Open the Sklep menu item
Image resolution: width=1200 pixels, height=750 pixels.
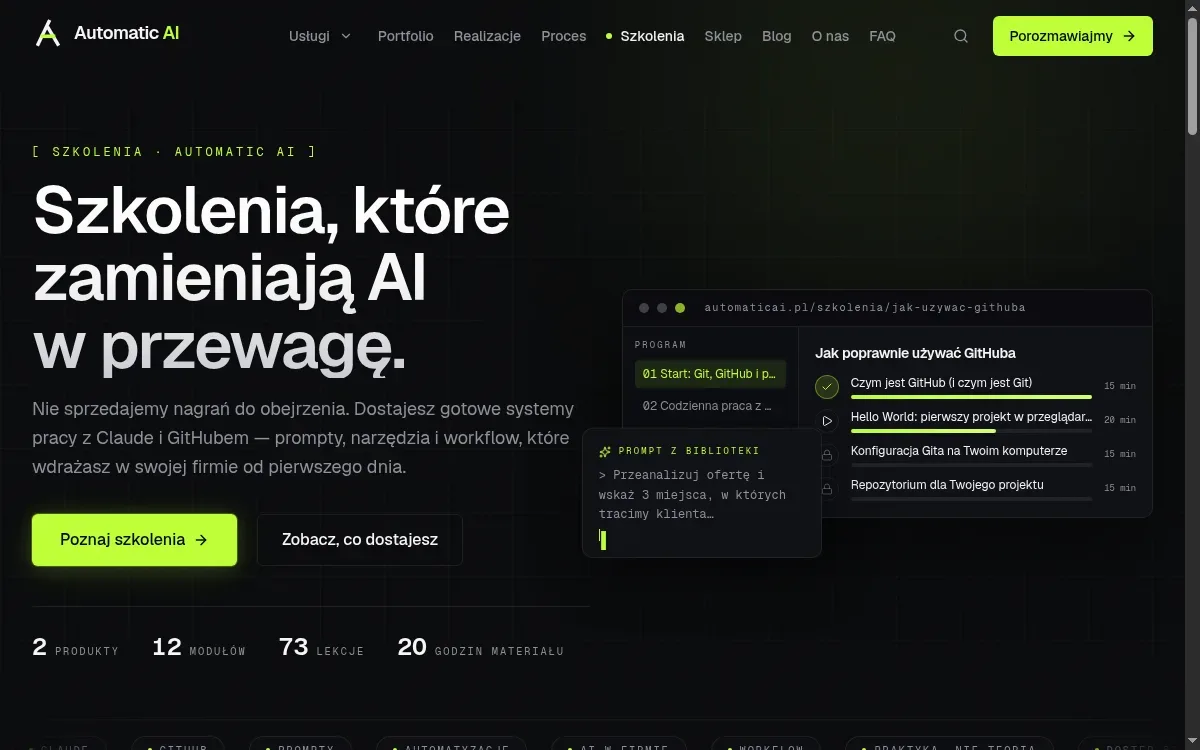[x=723, y=36]
